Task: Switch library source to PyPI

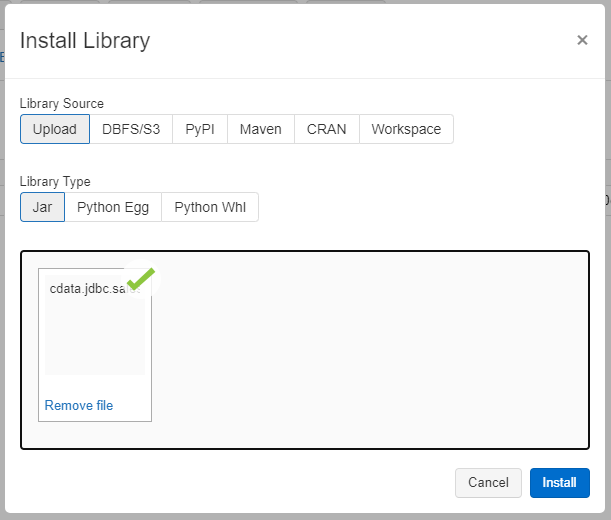Action: 200,129
